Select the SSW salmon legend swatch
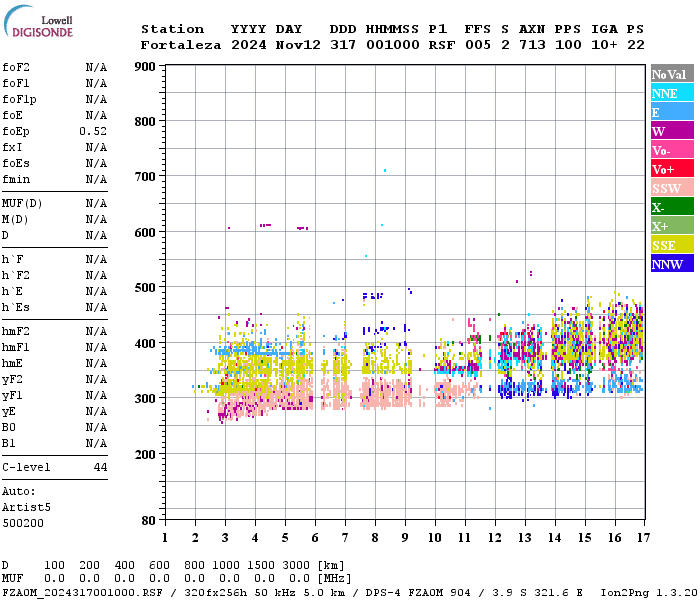The image size is (700, 600). click(x=672, y=188)
